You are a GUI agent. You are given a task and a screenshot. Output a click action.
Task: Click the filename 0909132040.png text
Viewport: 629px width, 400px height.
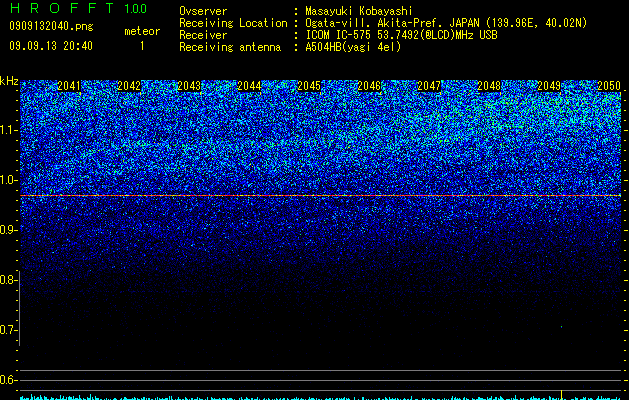(51, 26)
